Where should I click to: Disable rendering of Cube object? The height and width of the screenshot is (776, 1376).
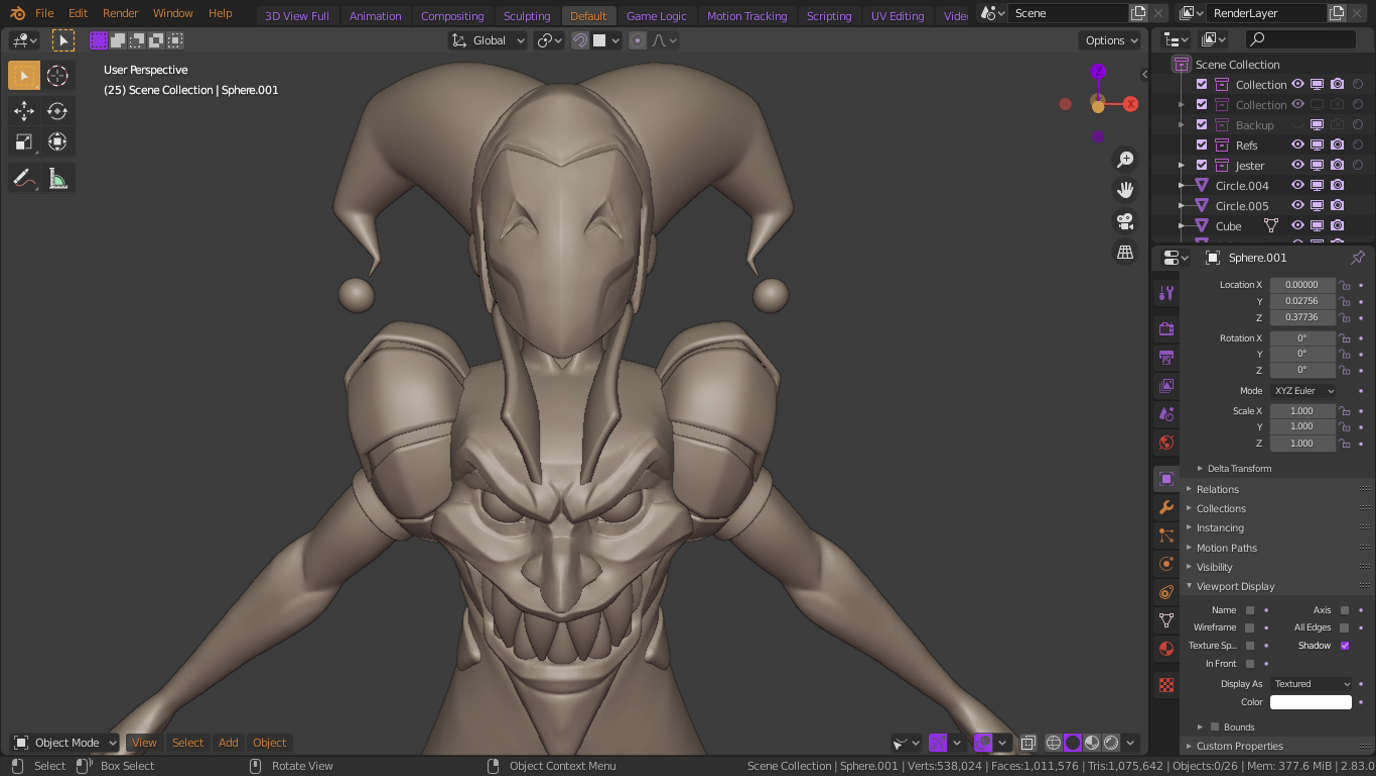pos(1337,226)
